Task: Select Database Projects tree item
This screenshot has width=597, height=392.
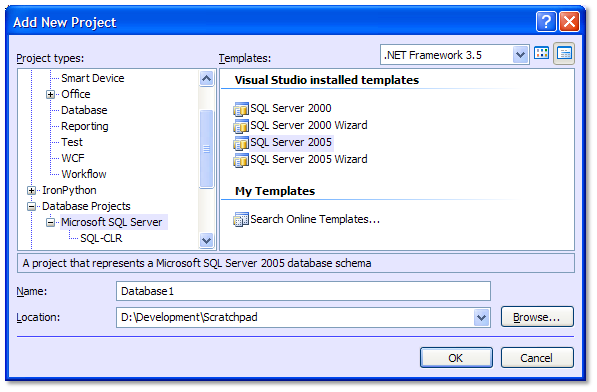Action: point(86,206)
